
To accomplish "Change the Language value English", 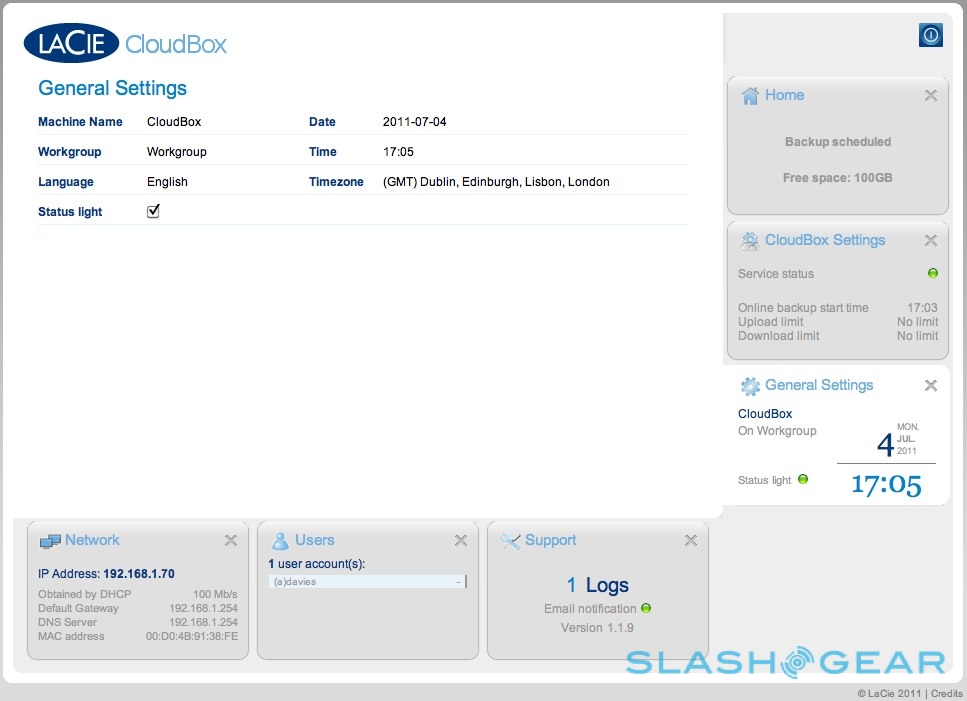I will coord(167,182).
